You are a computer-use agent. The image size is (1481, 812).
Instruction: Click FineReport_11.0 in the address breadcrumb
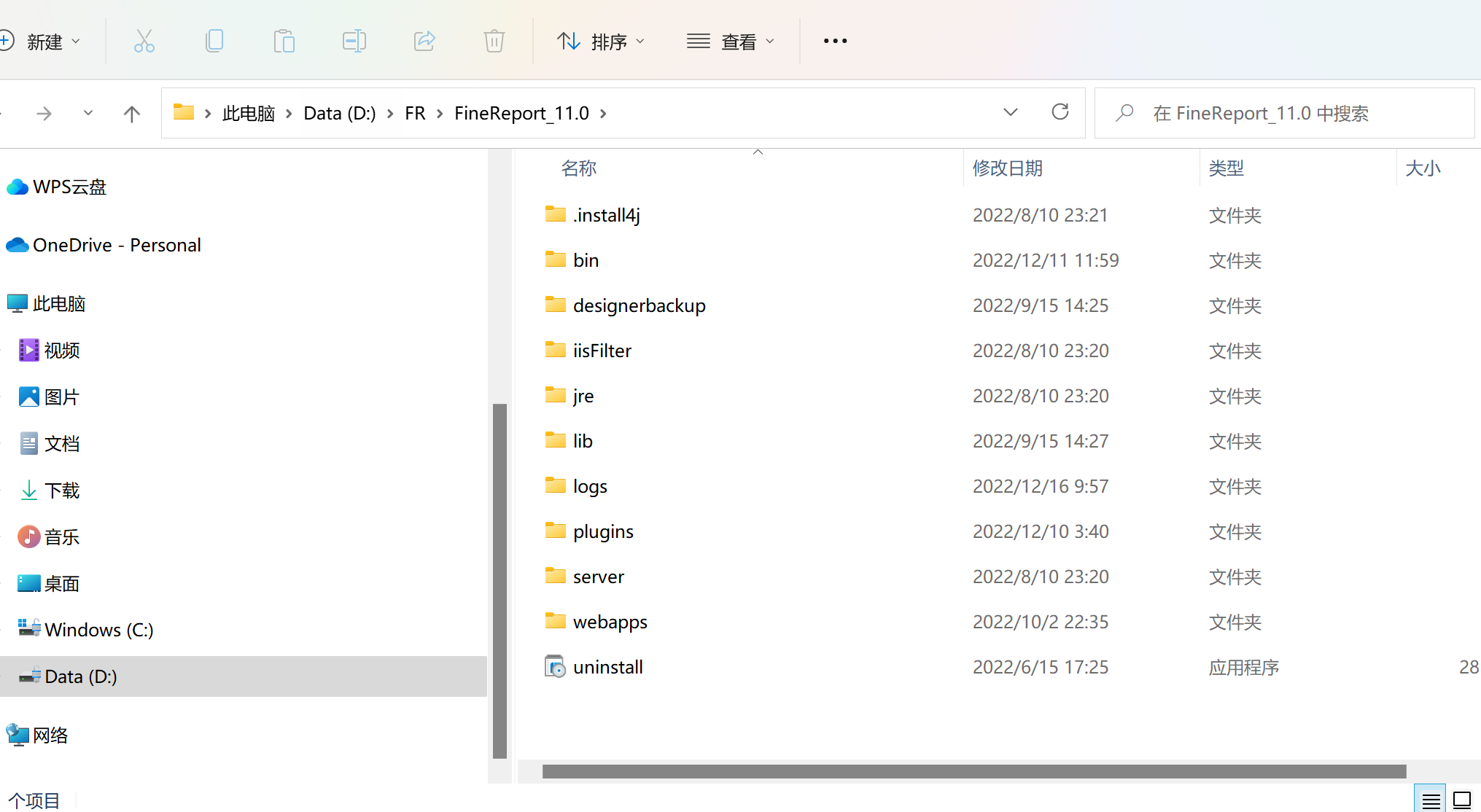point(521,113)
